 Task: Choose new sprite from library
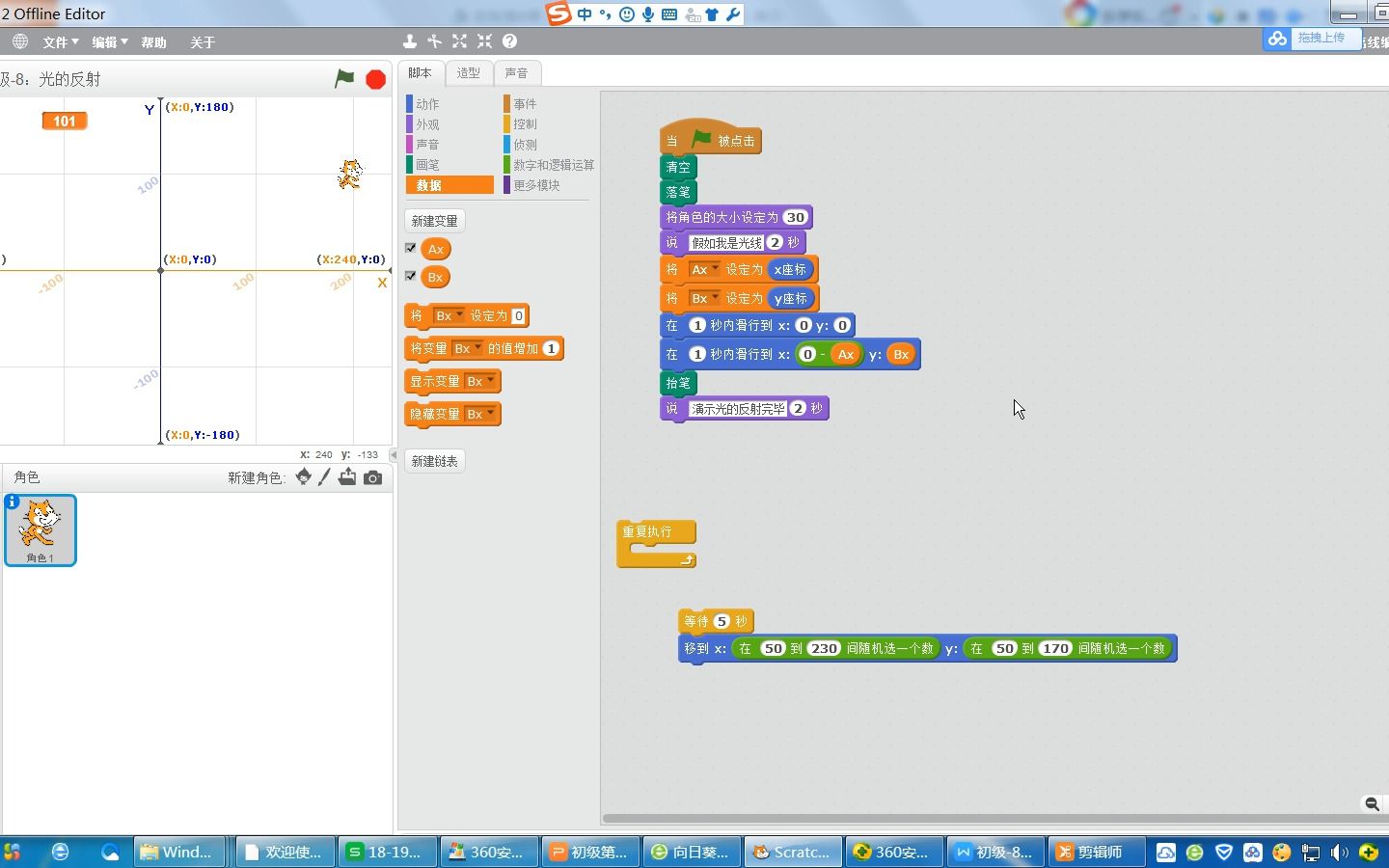303,476
